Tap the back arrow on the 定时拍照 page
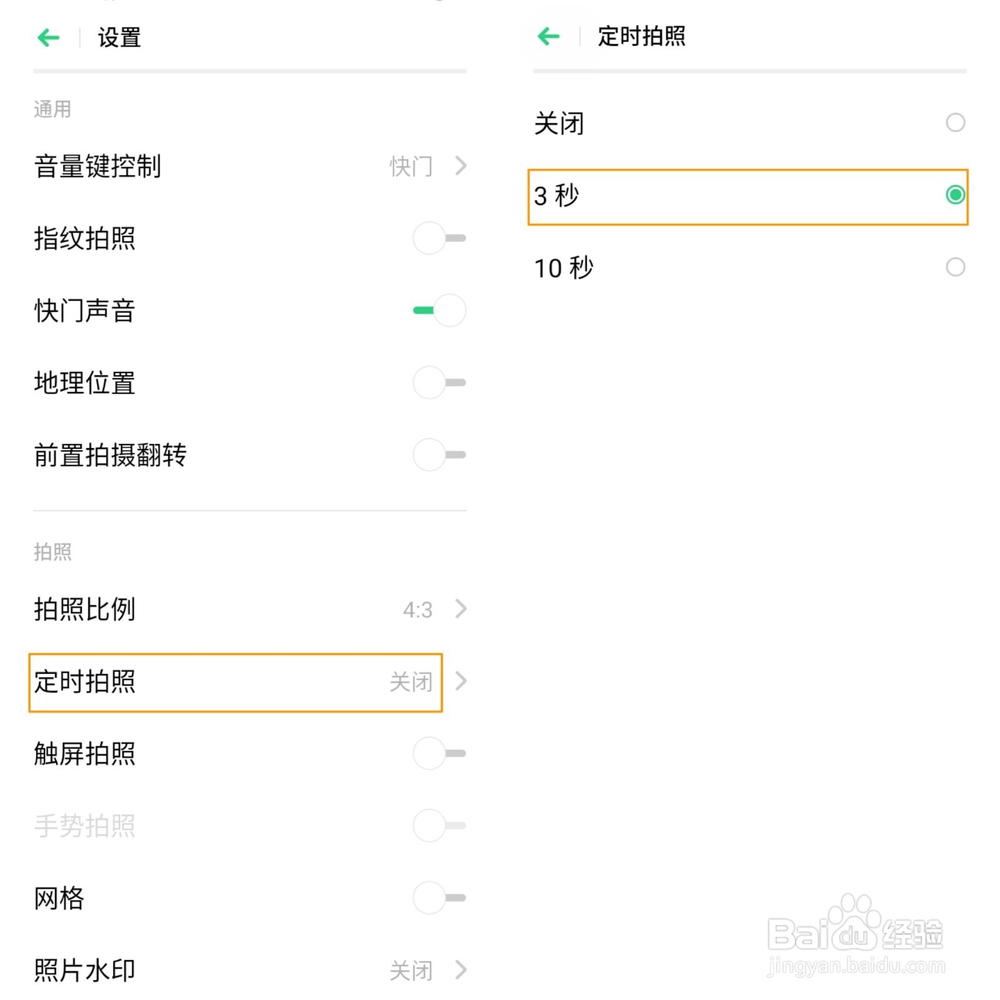Image resolution: width=1000 pixels, height=1000 pixels. [x=547, y=36]
